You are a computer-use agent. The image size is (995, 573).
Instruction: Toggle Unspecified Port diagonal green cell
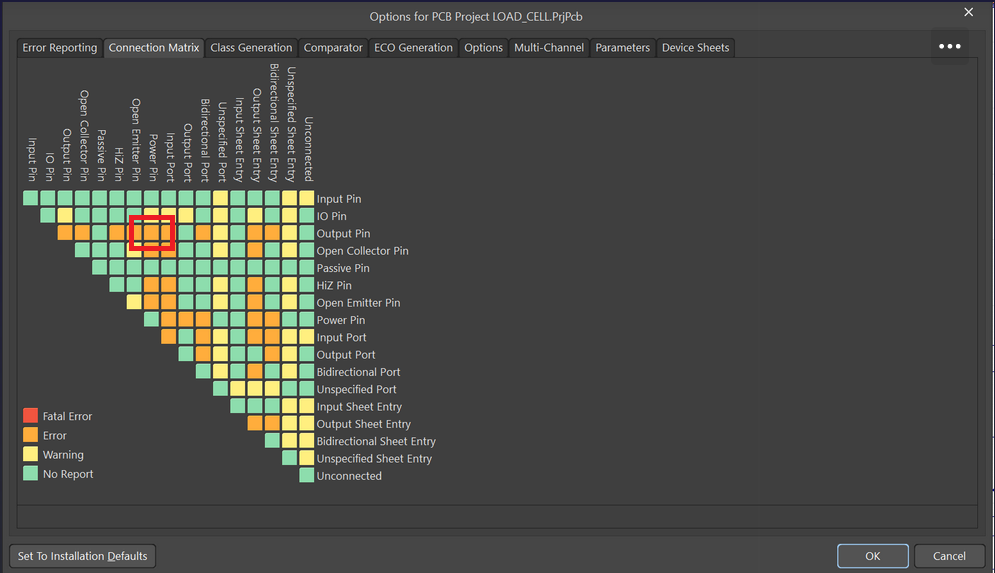(220, 388)
